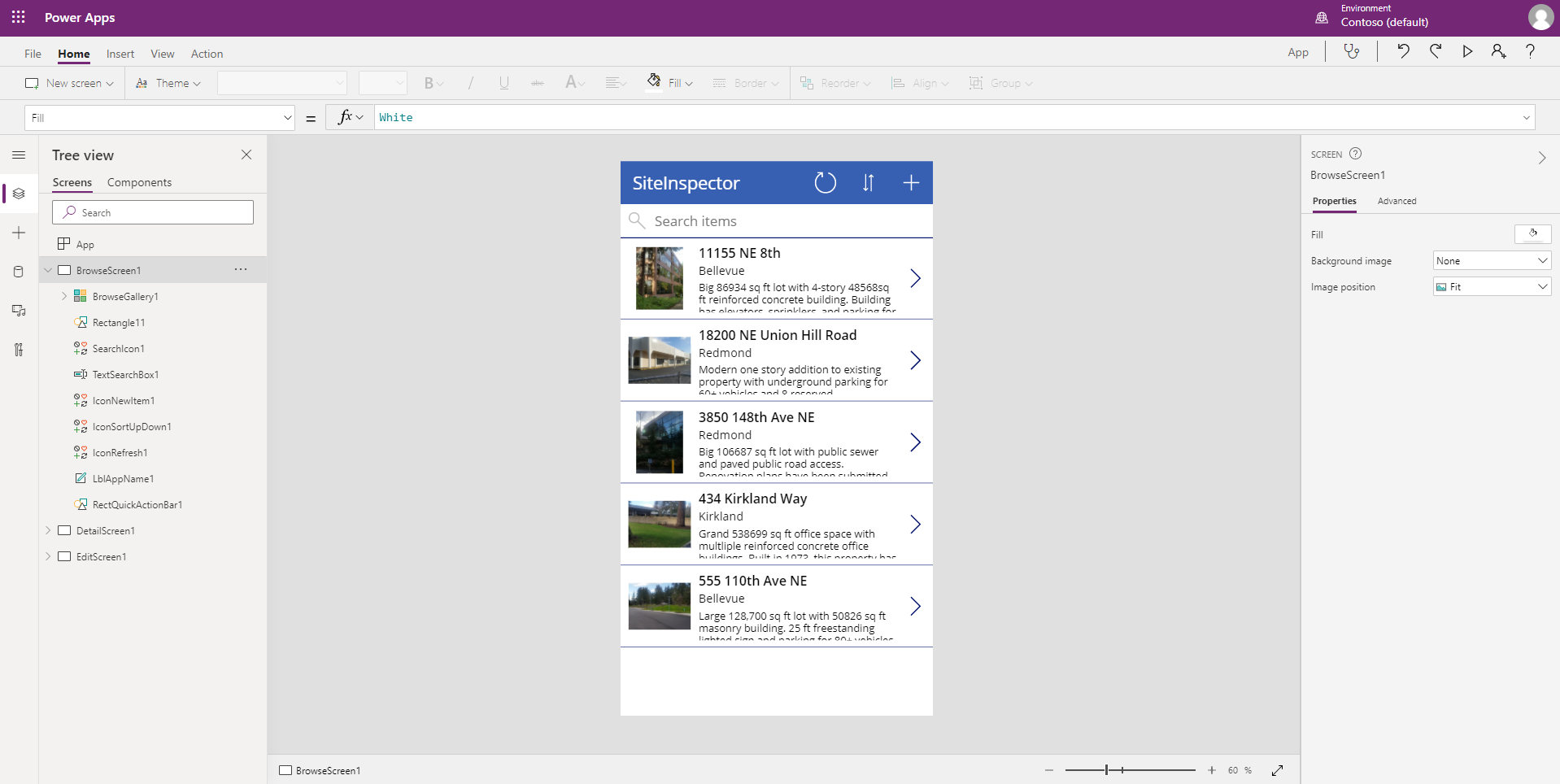
Task: Open the Fill color picker in properties
Action: click(1534, 233)
